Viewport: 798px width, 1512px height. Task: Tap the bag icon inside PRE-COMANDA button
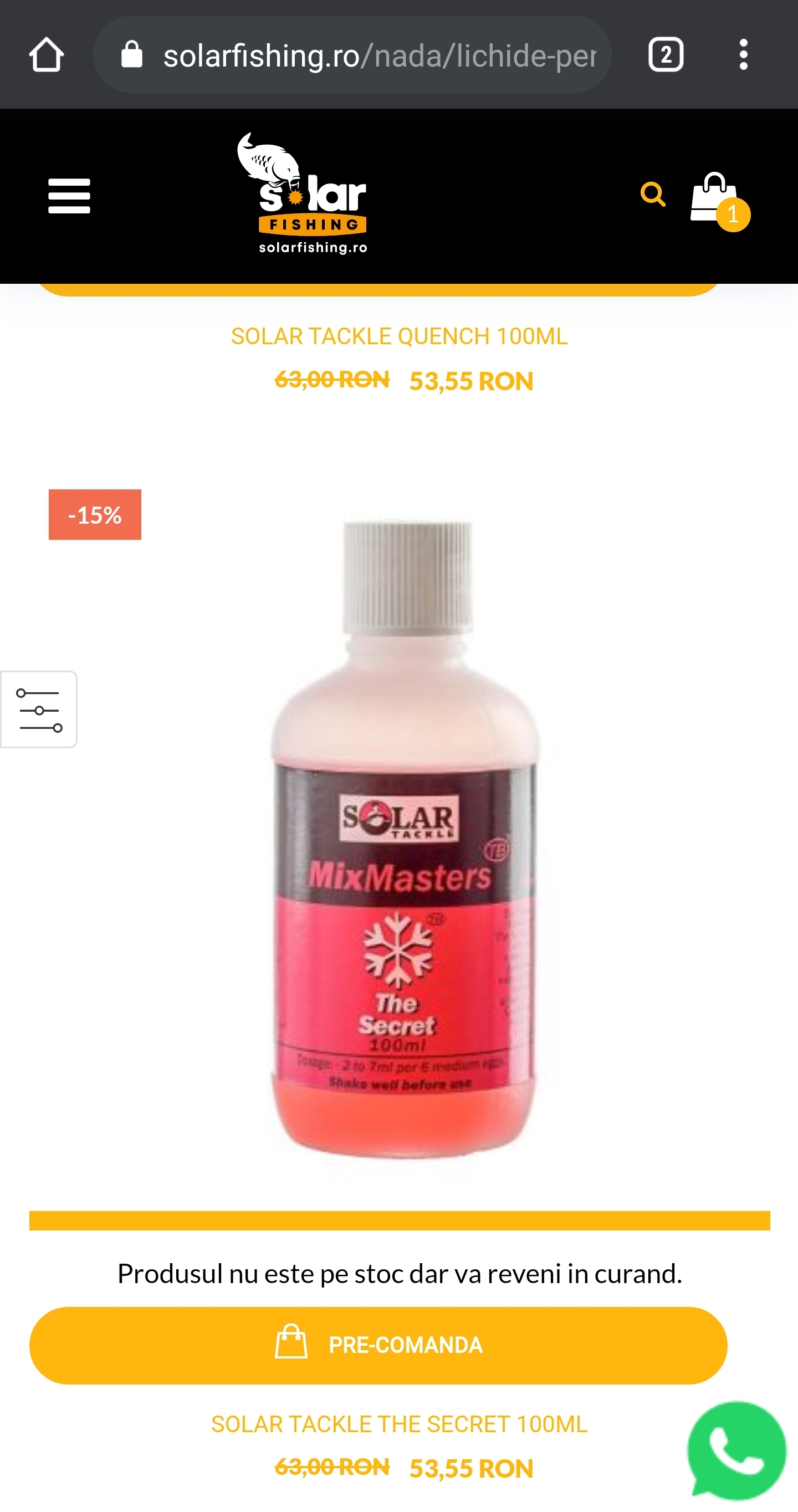(291, 1341)
